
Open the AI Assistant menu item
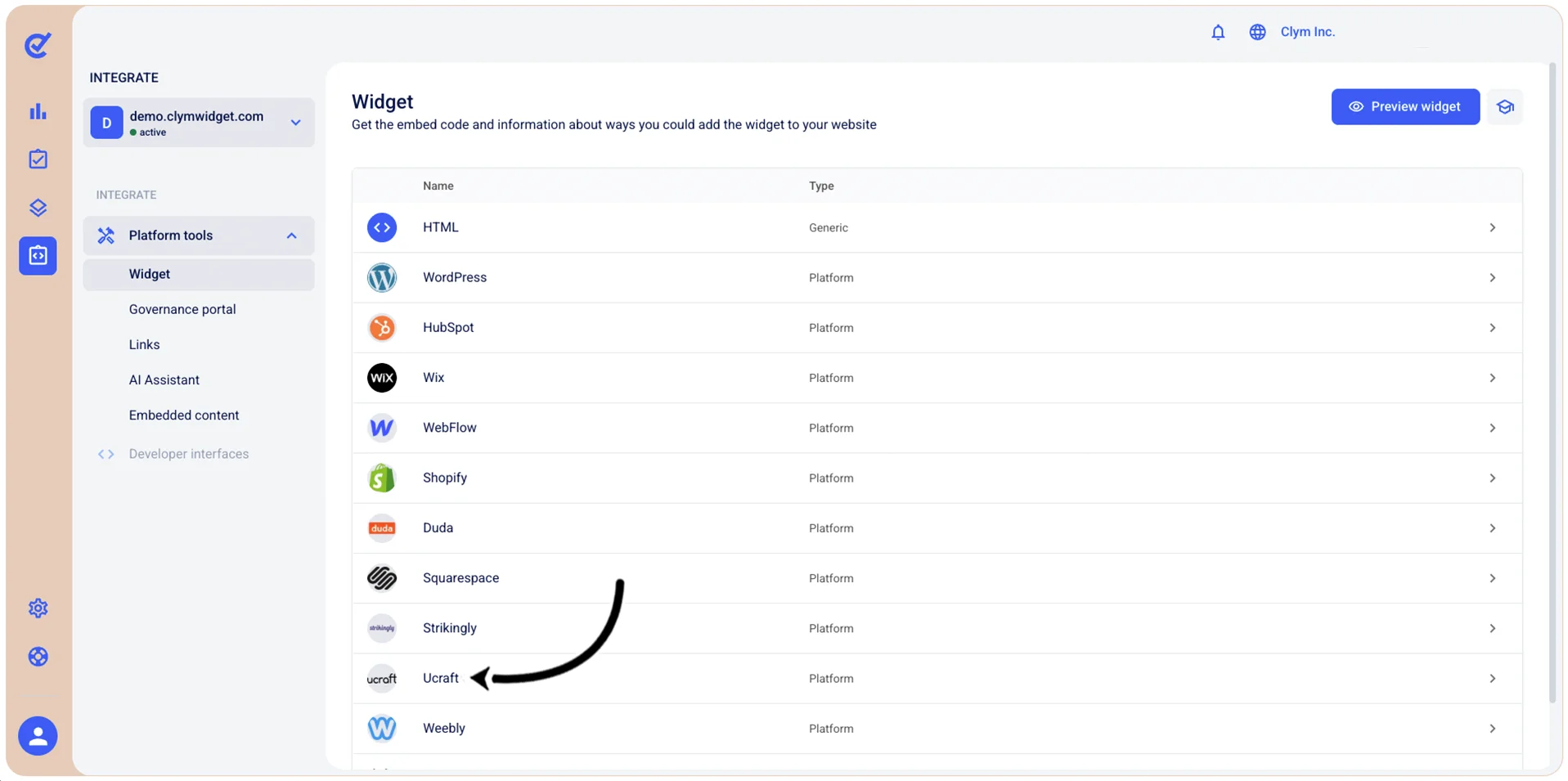point(164,379)
